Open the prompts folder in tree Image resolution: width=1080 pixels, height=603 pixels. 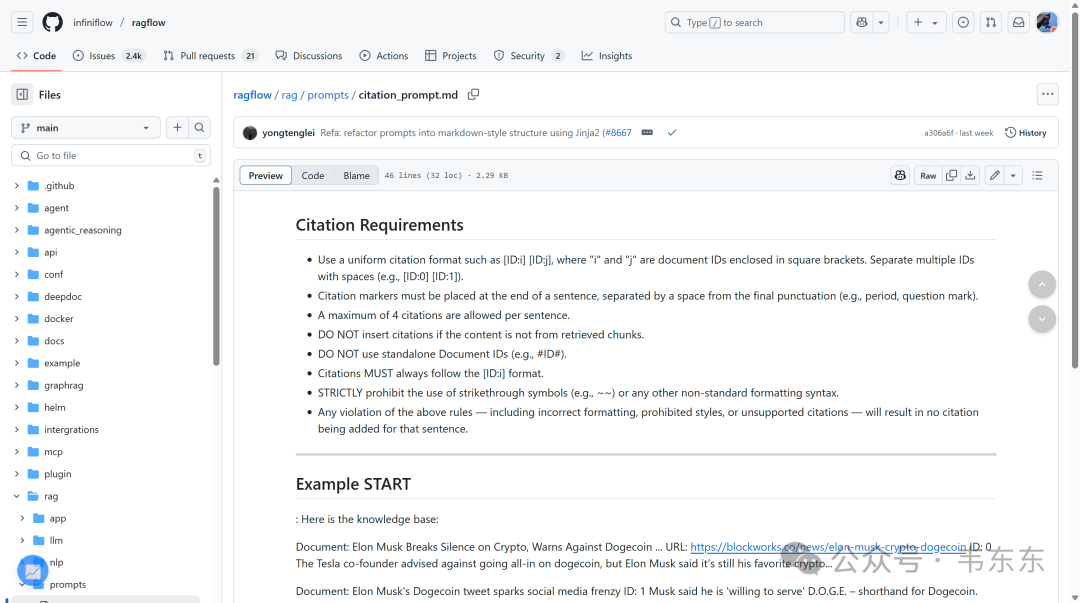68,584
